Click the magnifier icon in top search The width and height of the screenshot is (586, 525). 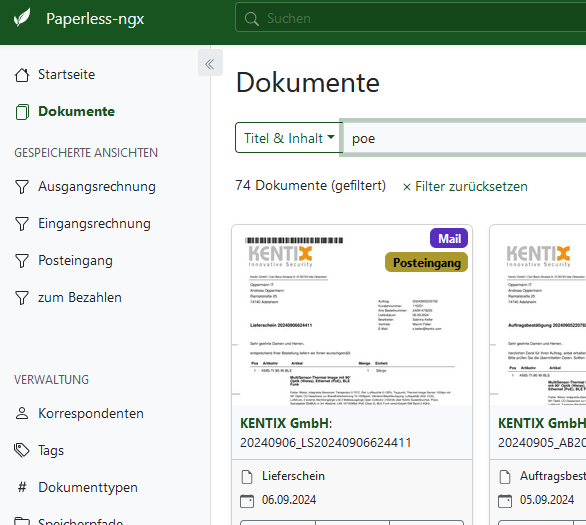click(x=252, y=19)
